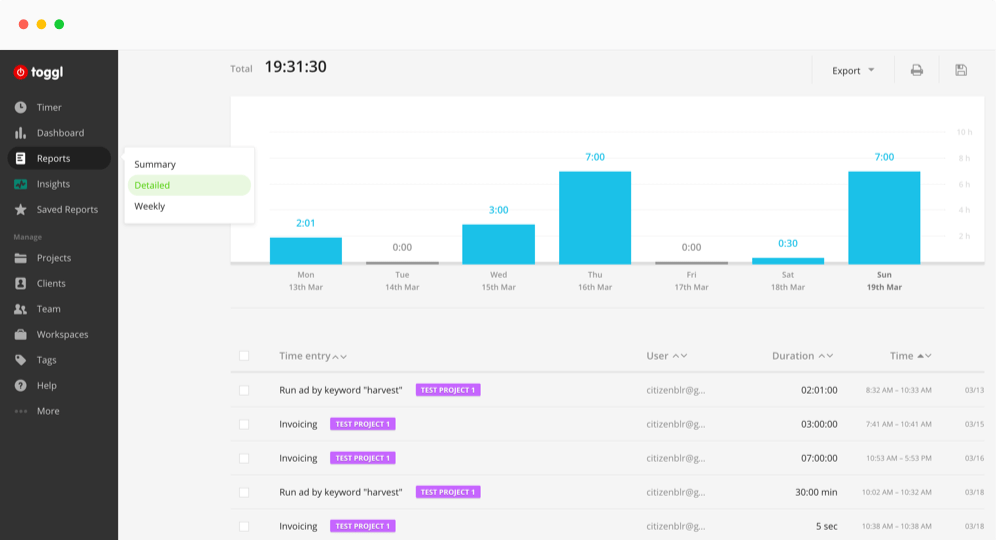Select the checkbox for the 07:00:00 Invoicing entry
996x540 pixels.
pos(244,458)
